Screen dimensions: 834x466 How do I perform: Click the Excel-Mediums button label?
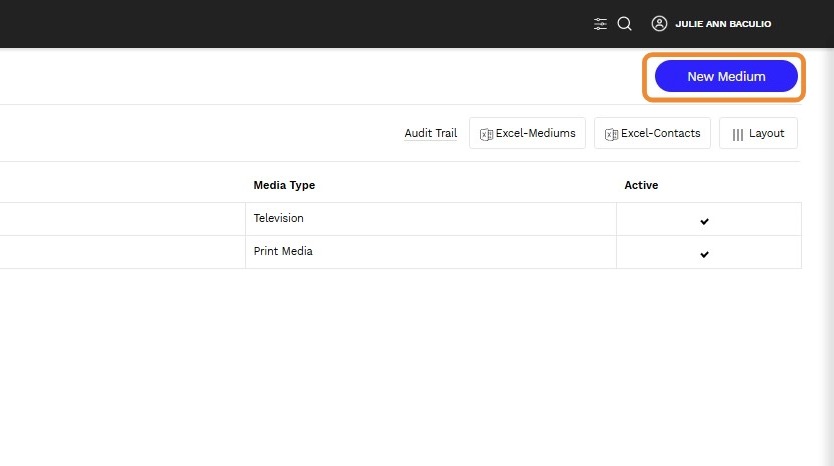[x=536, y=133]
